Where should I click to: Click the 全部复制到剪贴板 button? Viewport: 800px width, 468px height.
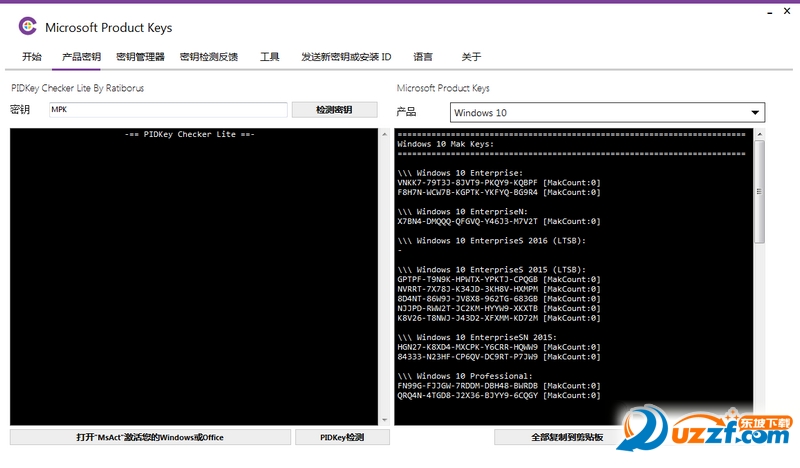(x=567, y=437)
